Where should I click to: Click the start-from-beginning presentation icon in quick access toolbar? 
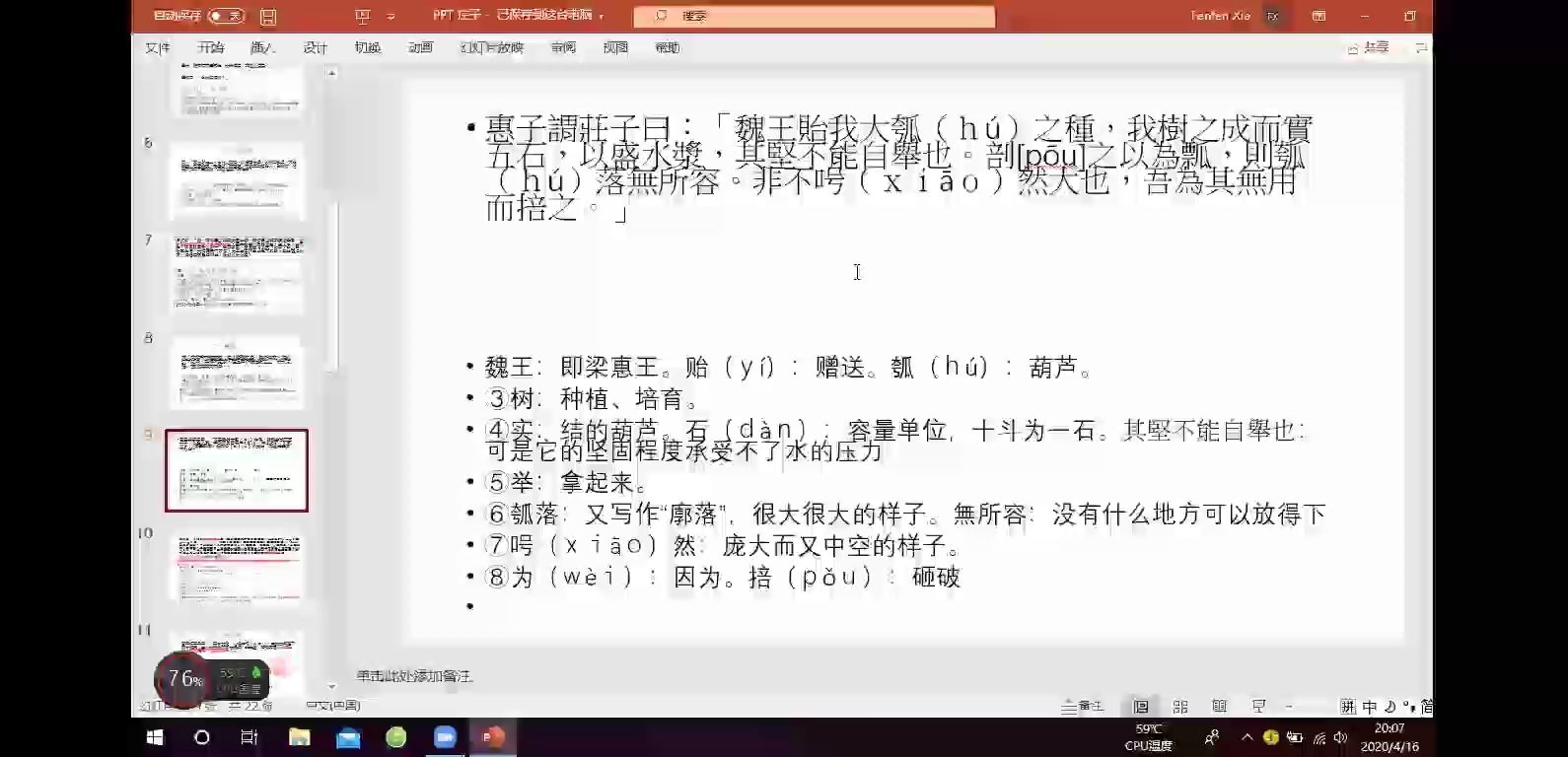click(363, 17)
